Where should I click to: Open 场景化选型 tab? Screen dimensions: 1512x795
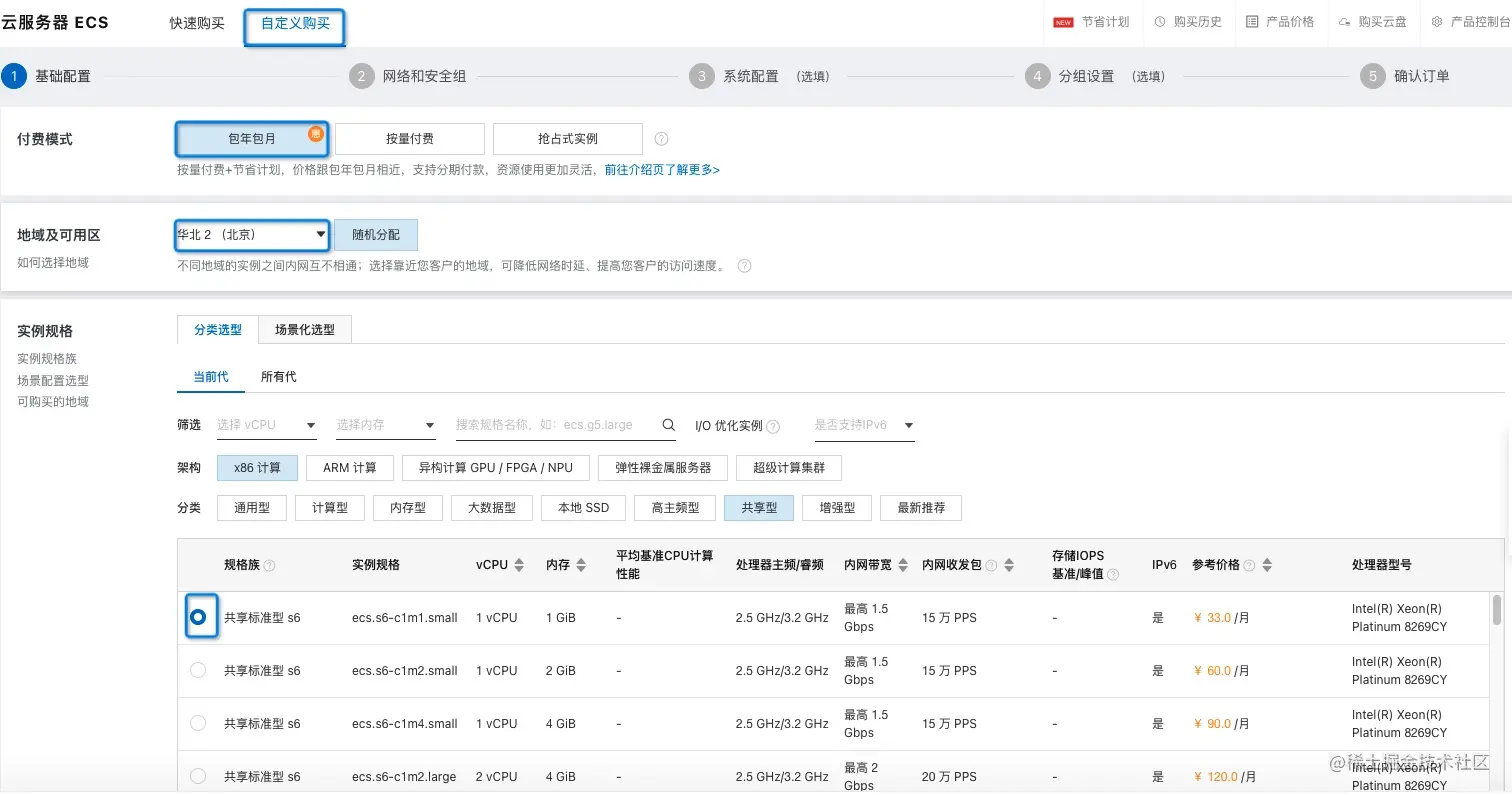[x=305, y=329]
